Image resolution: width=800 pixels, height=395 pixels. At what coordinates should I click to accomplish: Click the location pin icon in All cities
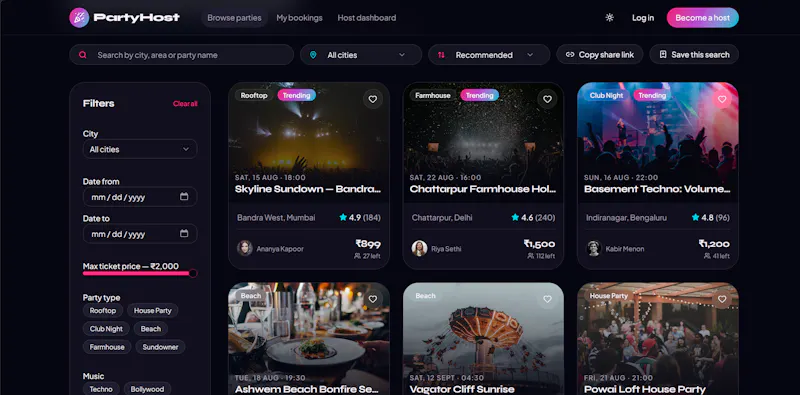(313, 55)
